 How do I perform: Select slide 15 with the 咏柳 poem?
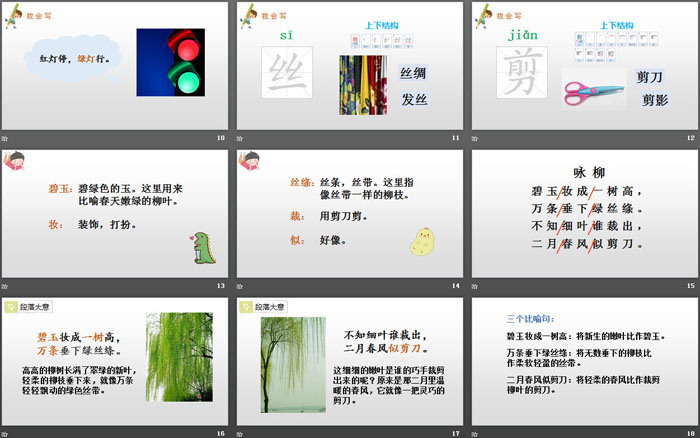[x=585, y=214]
